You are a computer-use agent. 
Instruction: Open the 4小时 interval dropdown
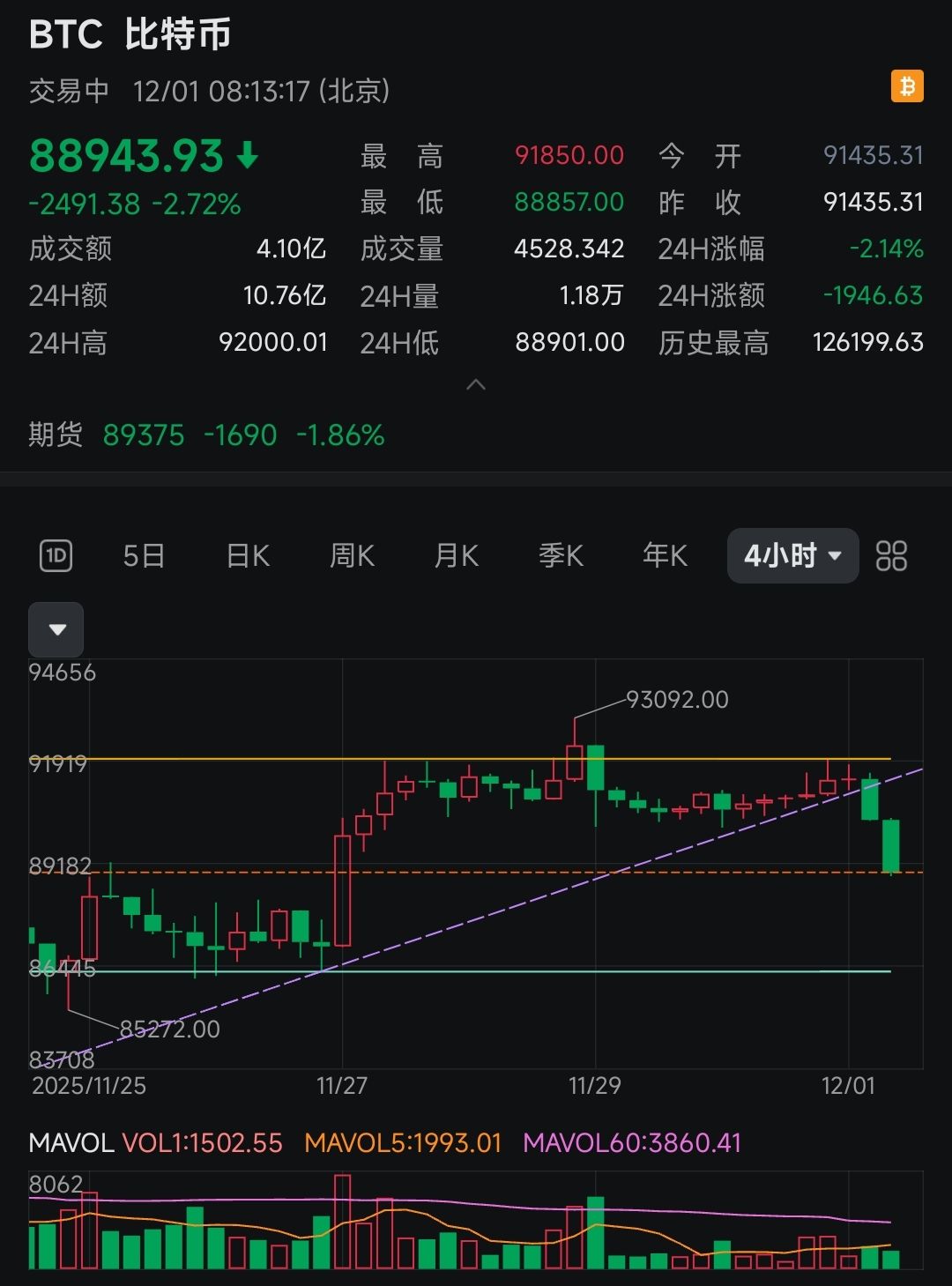(792, 556)
